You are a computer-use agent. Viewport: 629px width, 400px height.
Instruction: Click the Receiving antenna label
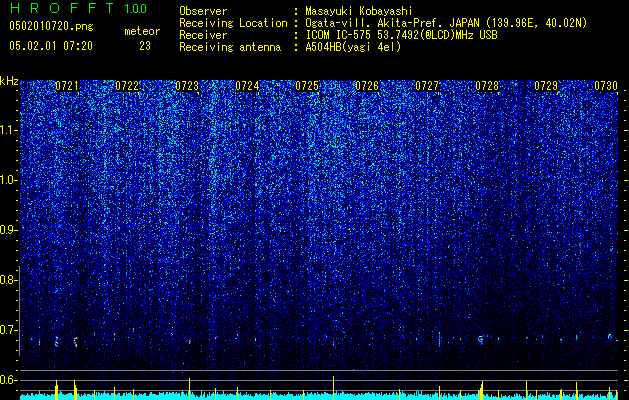(x=230, y=47)
